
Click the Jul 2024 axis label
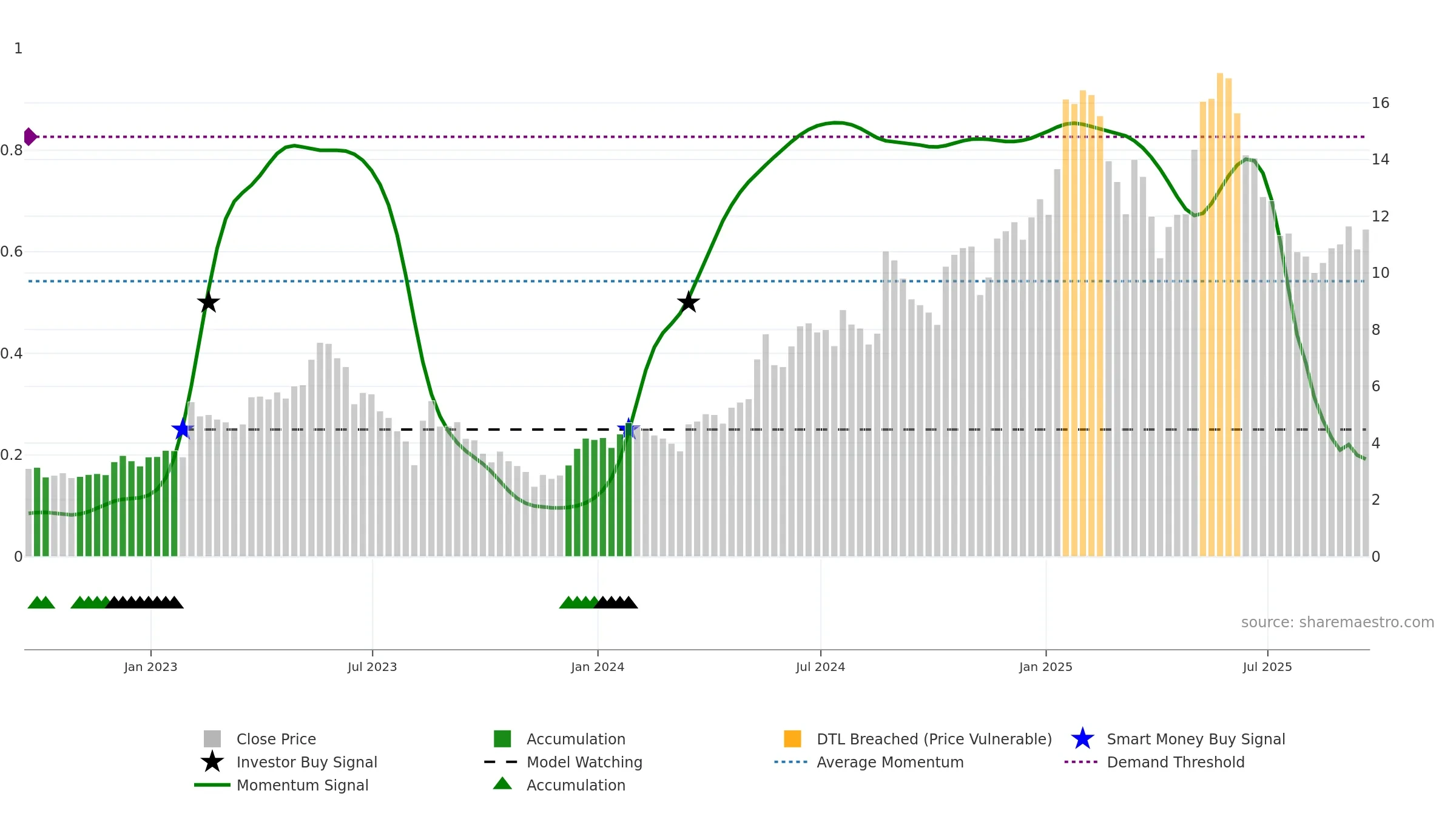click(820, 667)
